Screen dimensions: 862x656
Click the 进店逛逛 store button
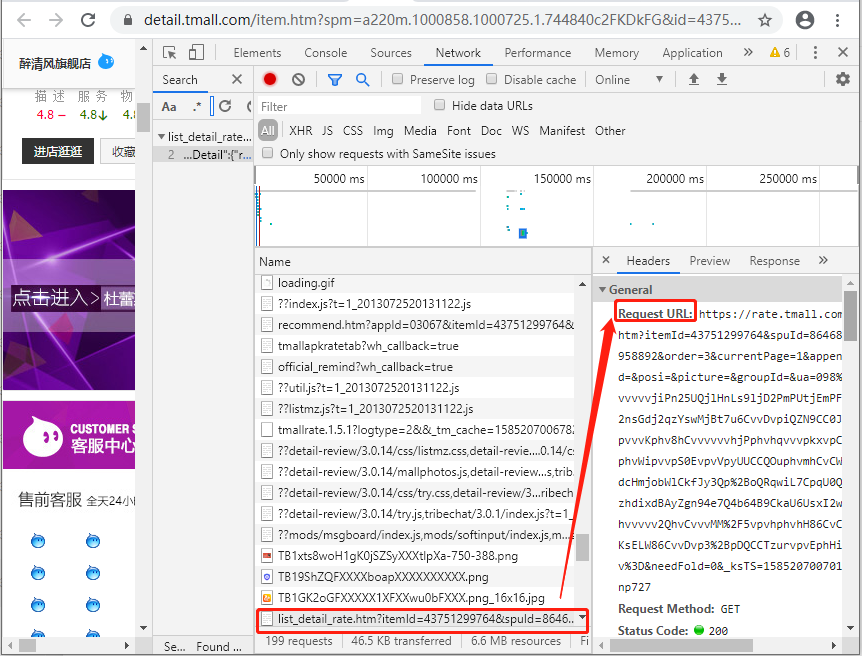pyautogui.click(x=58, y=151)
